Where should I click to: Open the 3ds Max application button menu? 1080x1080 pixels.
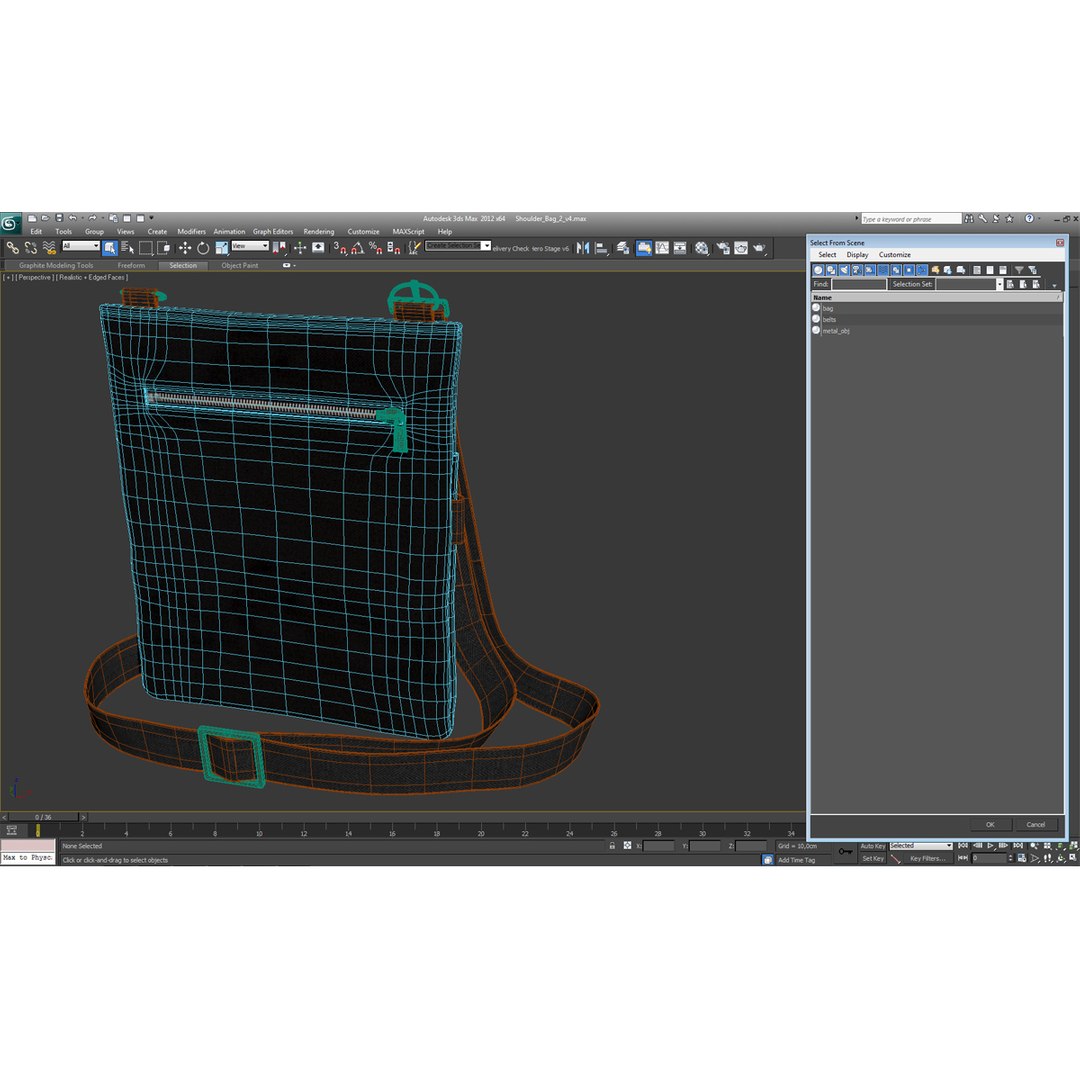(x=10, y=223)
